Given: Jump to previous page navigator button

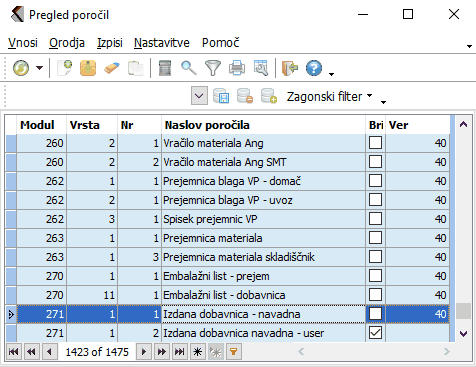Looking at the screenshot, I should click(x=32, y=352).
